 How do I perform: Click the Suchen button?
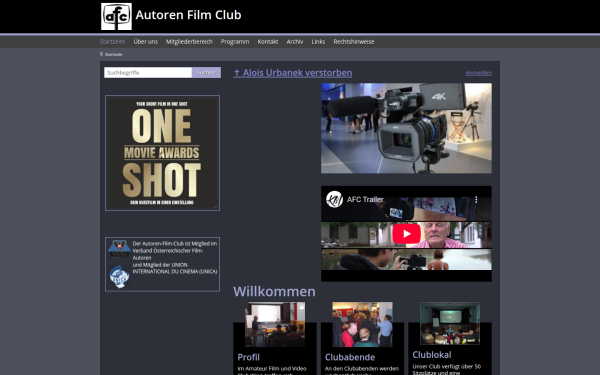206,73
